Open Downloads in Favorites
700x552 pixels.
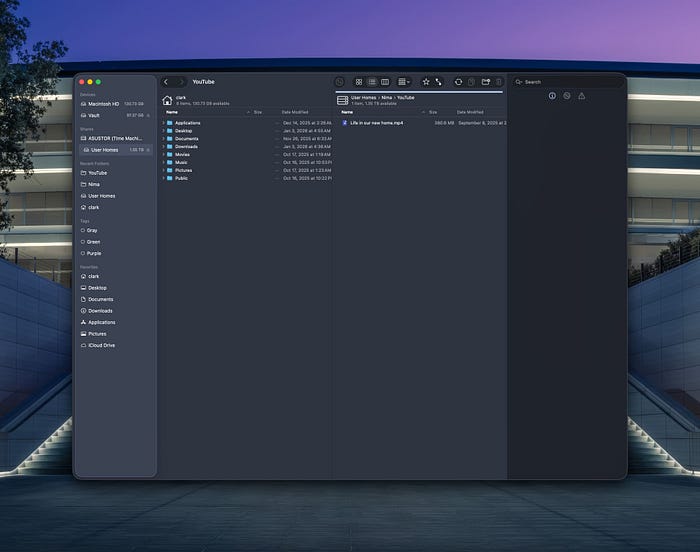116,311
